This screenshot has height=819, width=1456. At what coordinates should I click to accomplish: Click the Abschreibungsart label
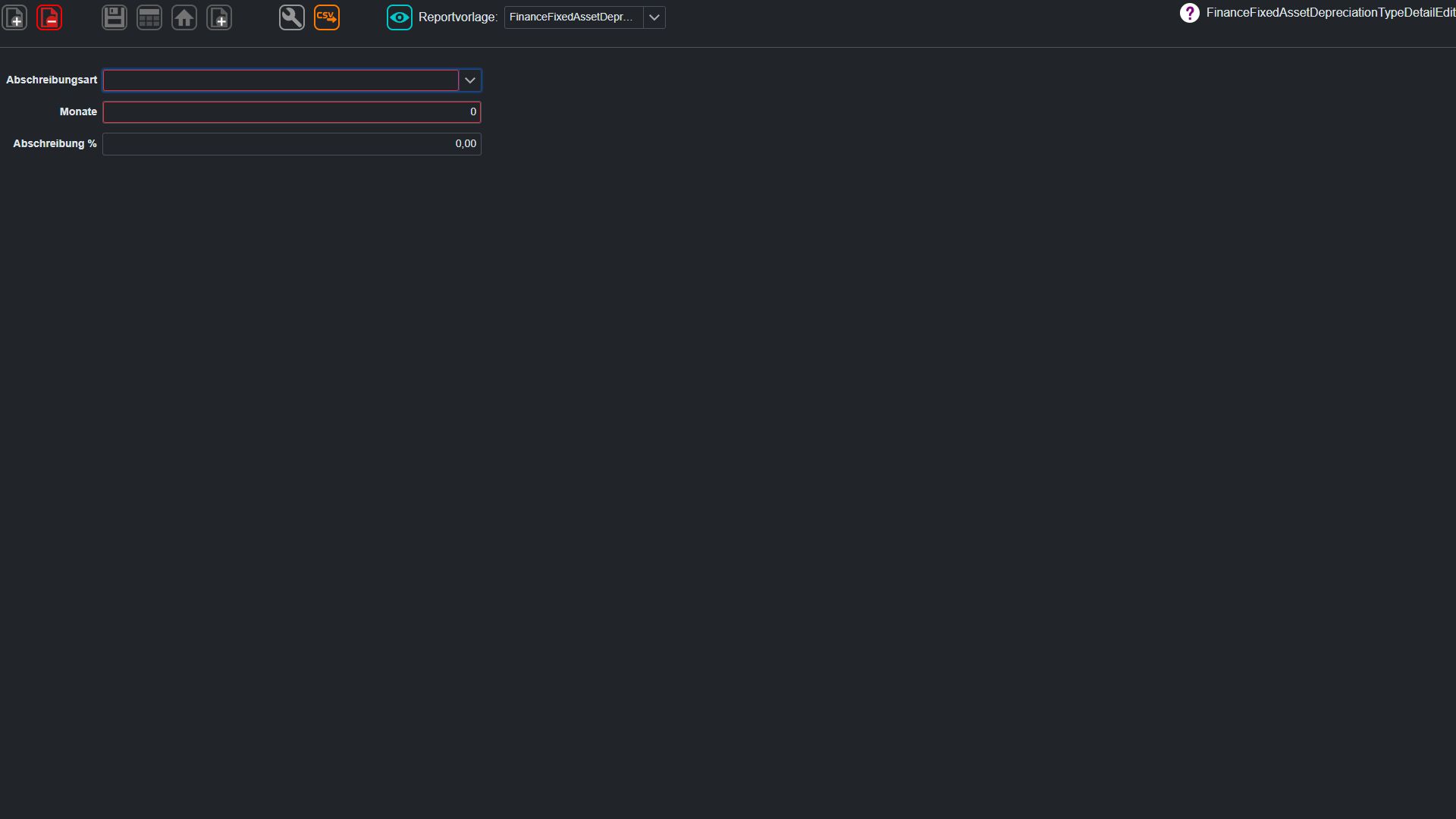click(x=52, y=80)
